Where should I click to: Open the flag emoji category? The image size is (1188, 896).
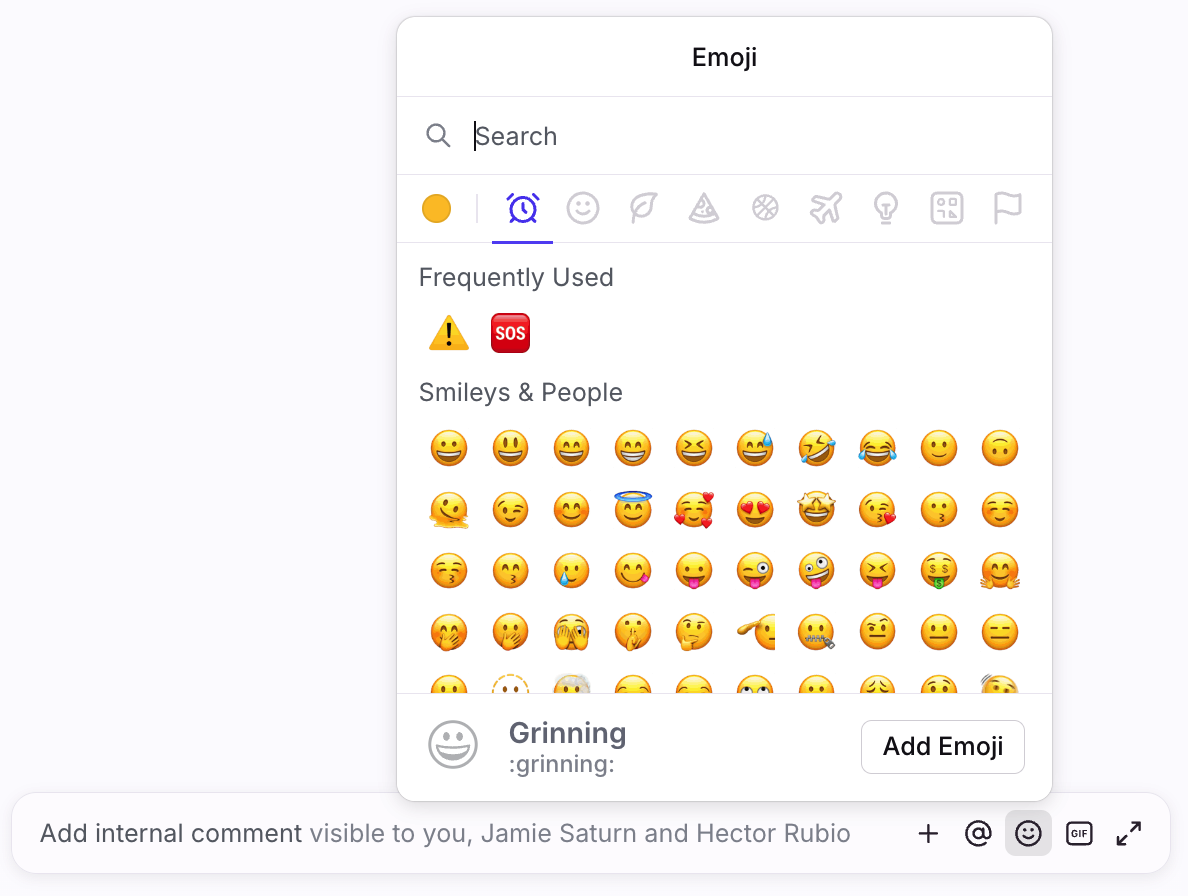point(1007,209)
